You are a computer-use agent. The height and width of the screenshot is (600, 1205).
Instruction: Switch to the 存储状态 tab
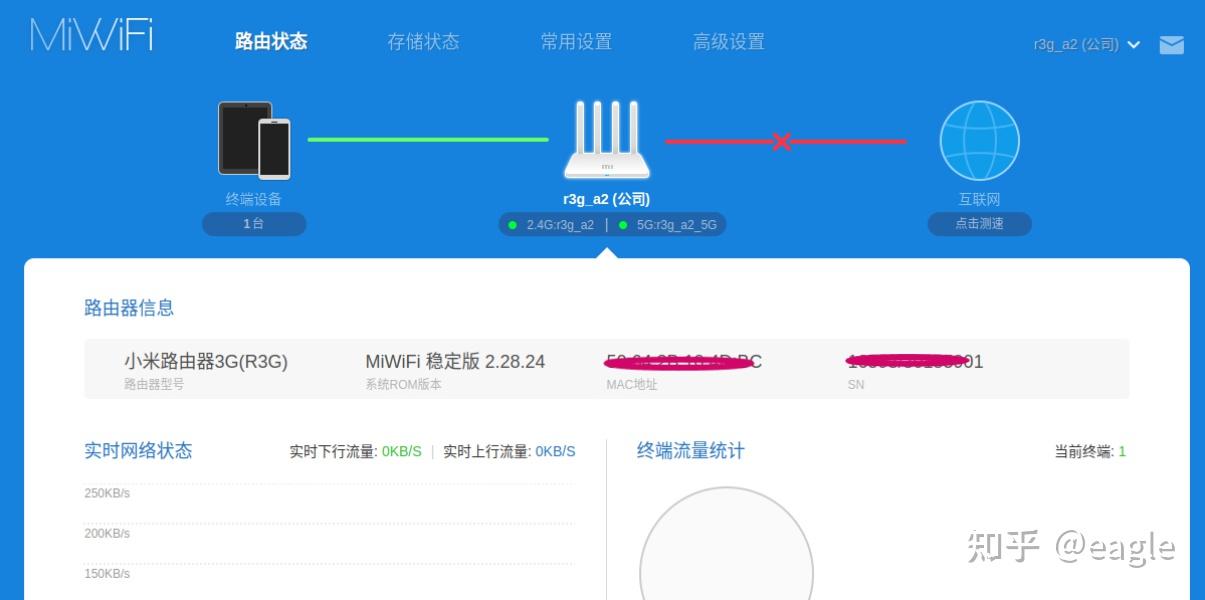click(423, 42)
